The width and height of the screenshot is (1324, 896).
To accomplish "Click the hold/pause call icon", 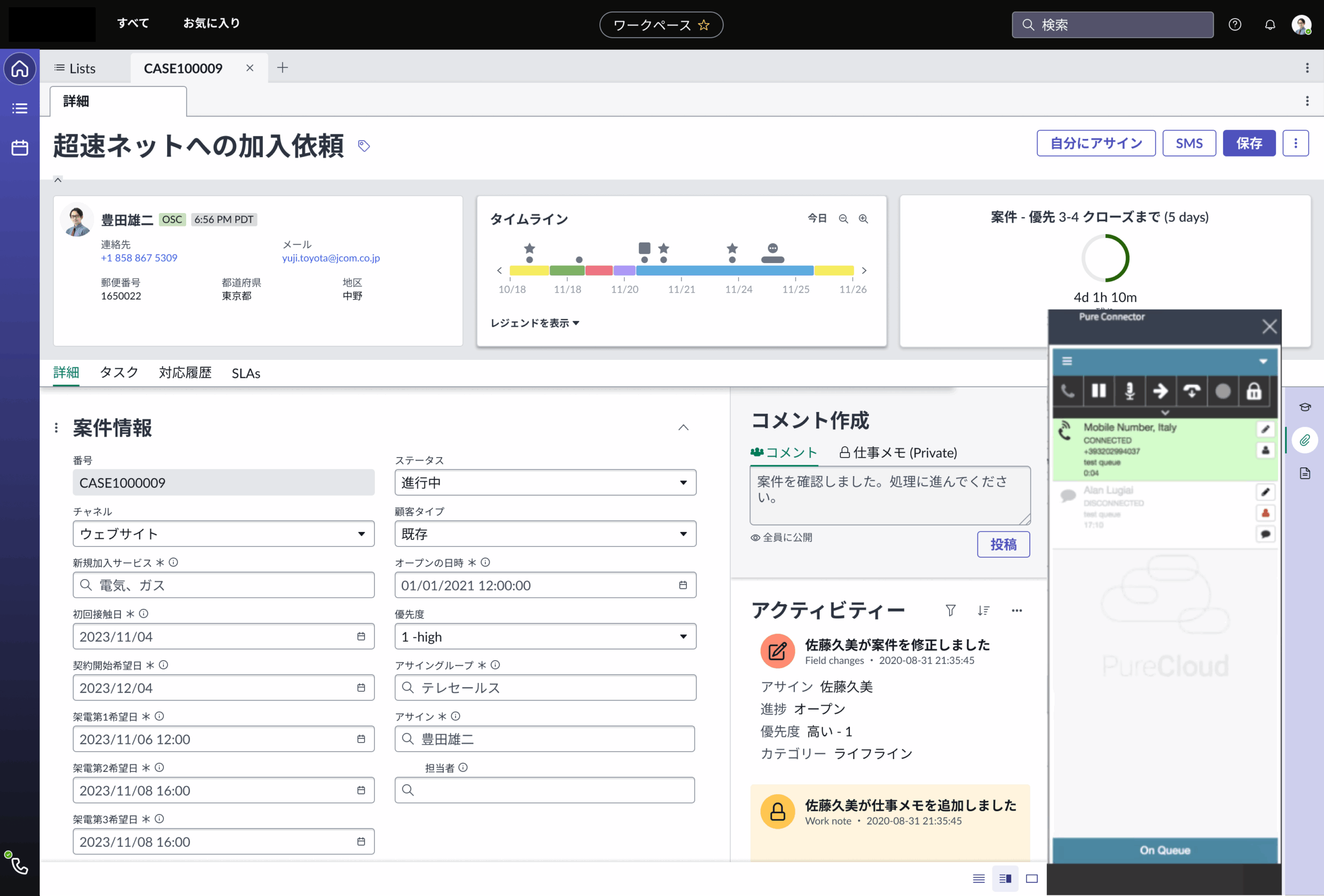I will 1098,391.
